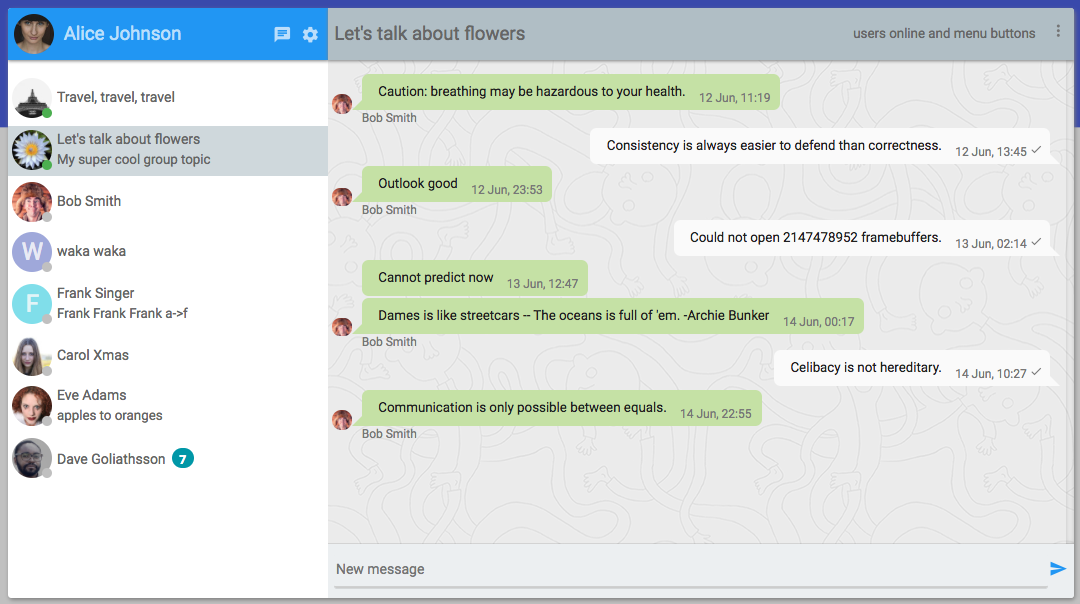Click Bob Smith's avatar in contact list

(x=32, y=202)
